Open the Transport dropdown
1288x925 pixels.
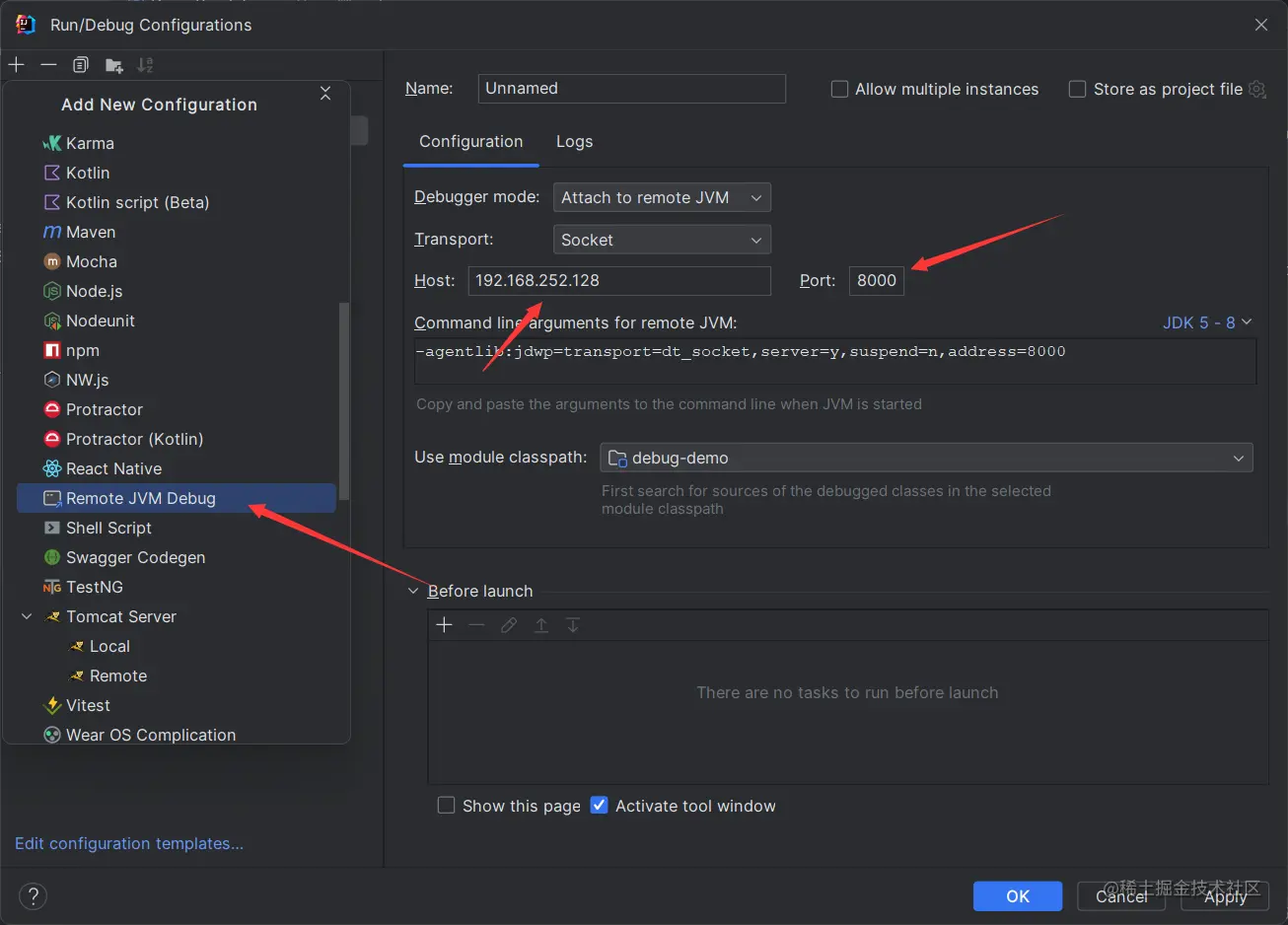click(662, 240)
